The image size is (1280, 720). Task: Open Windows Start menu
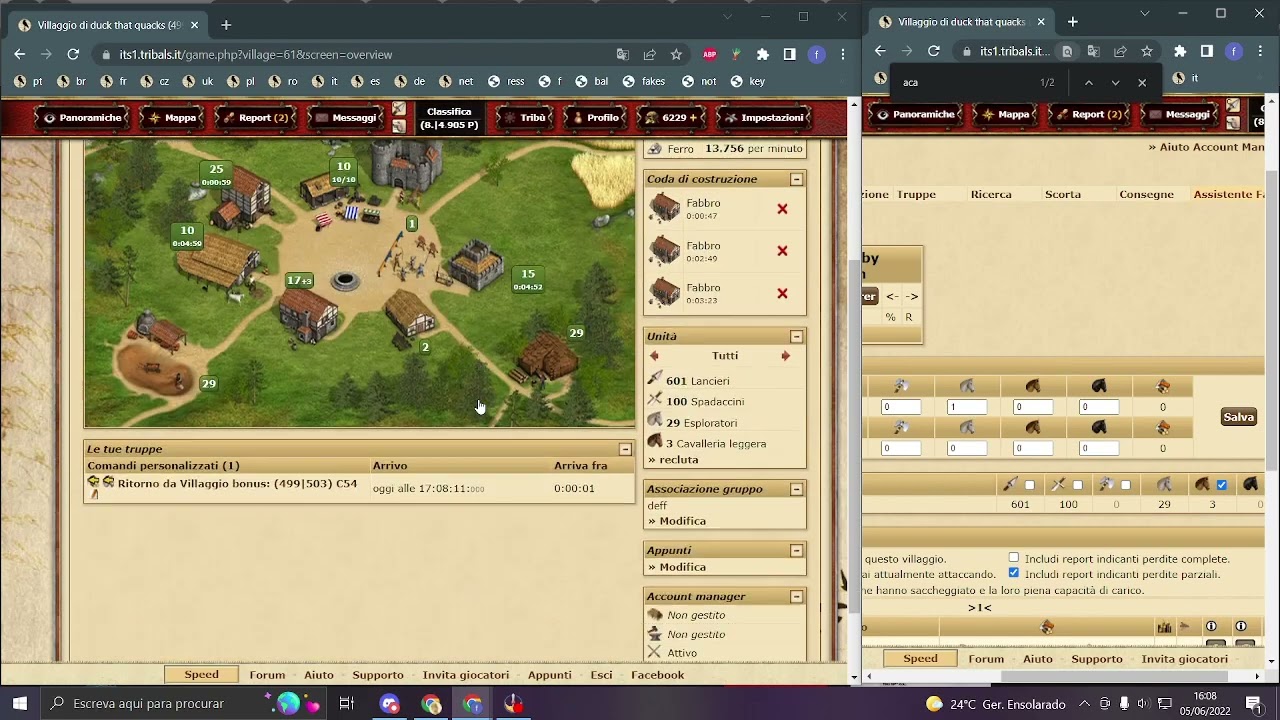[x=19, y=704]
